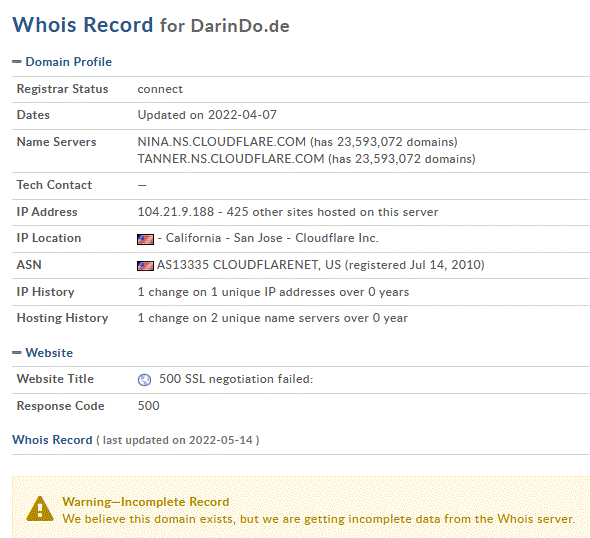Click the Domain Profile heading text
The height and width of the screenshot is (538, 590).
click(68, 62)
